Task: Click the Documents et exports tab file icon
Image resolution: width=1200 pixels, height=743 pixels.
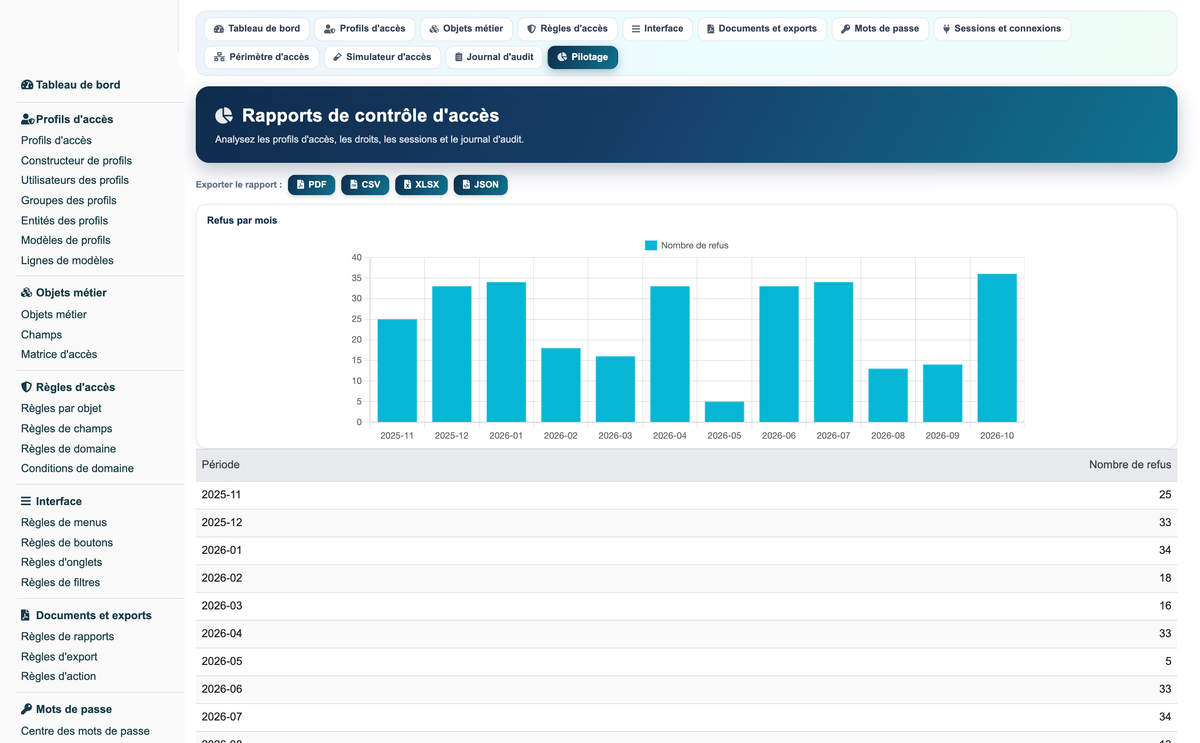Action: coord(710,29)
